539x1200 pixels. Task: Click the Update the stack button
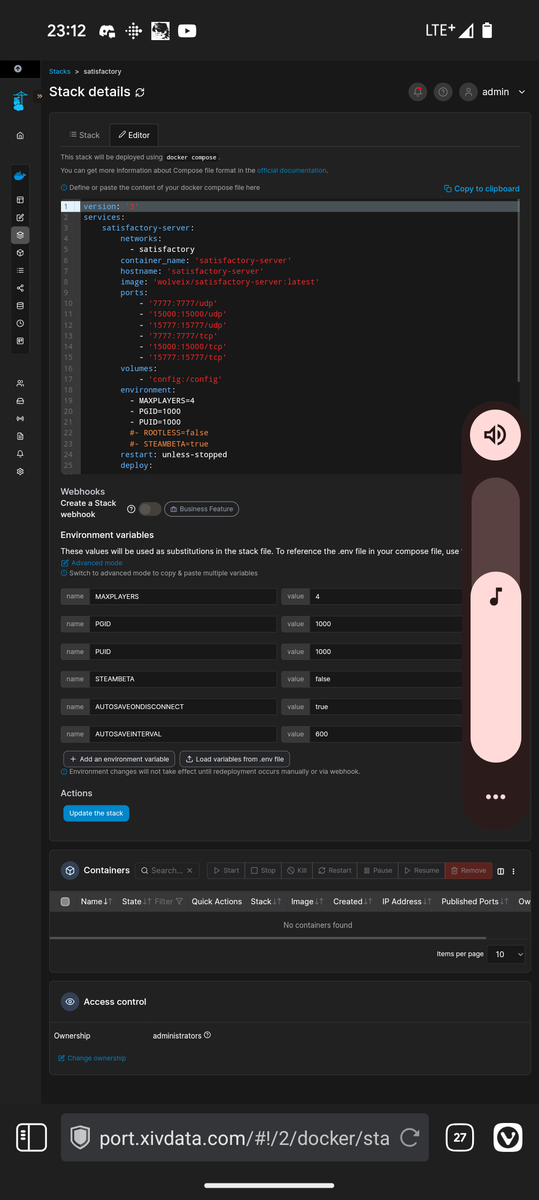pyautogui.click(x=96, y=813)
